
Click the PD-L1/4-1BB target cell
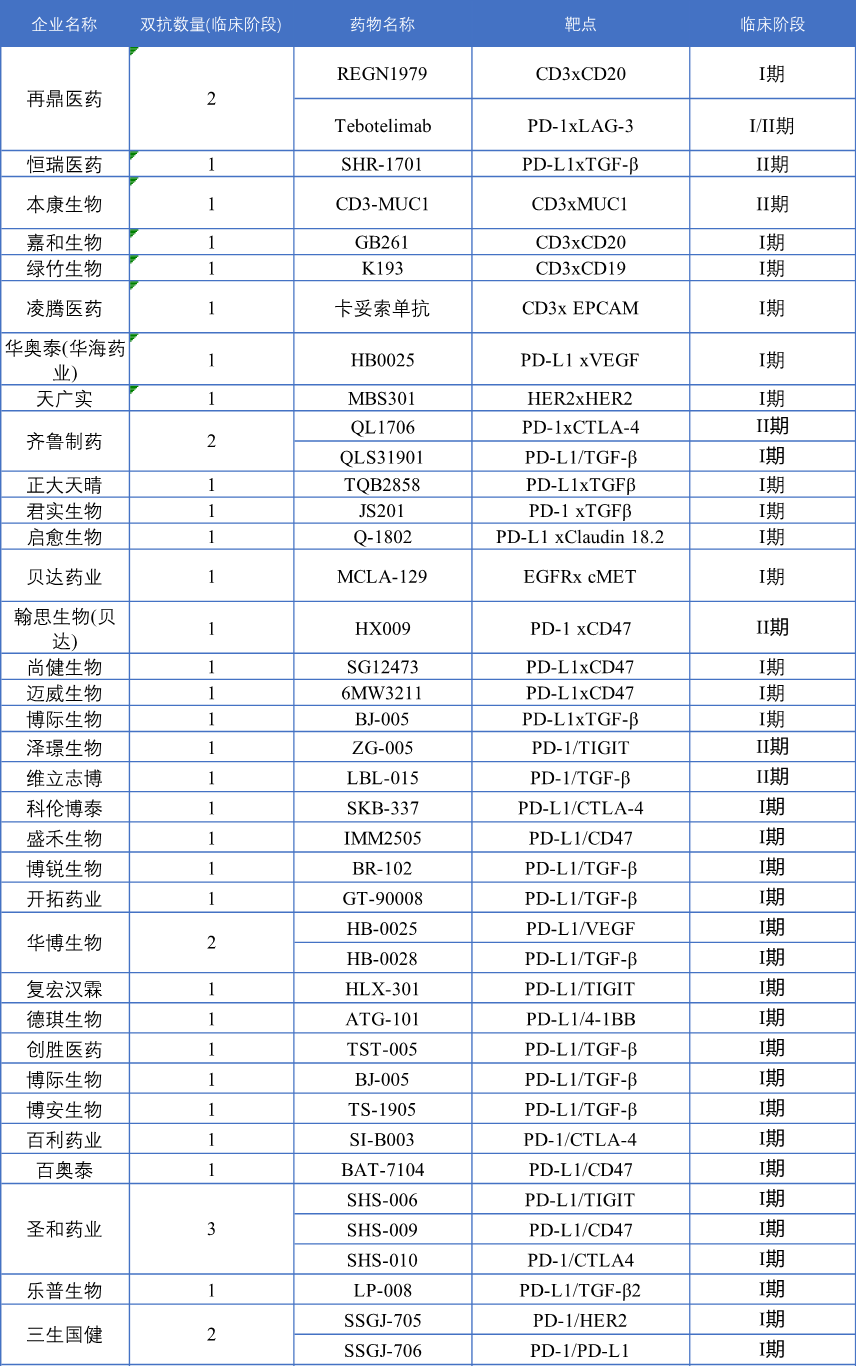point(581,1018)
